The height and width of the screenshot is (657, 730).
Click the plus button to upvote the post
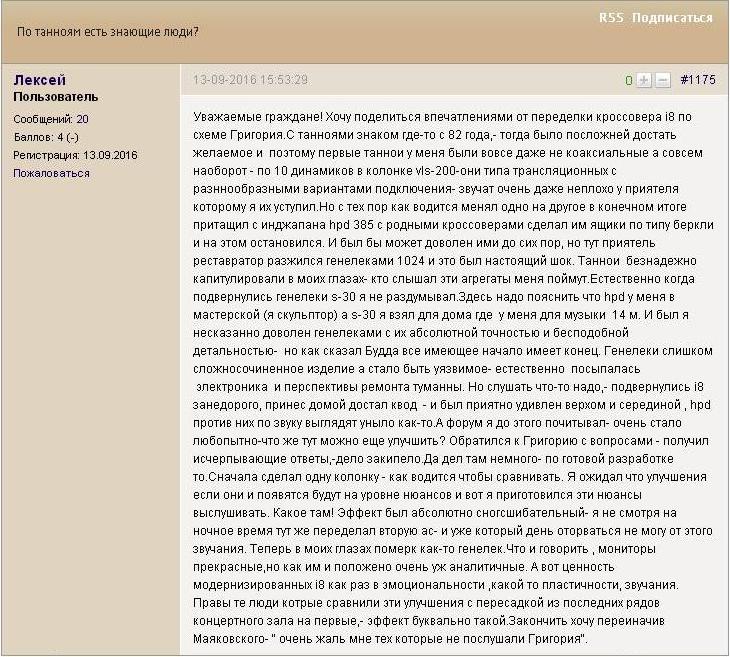tap(644, 80)
